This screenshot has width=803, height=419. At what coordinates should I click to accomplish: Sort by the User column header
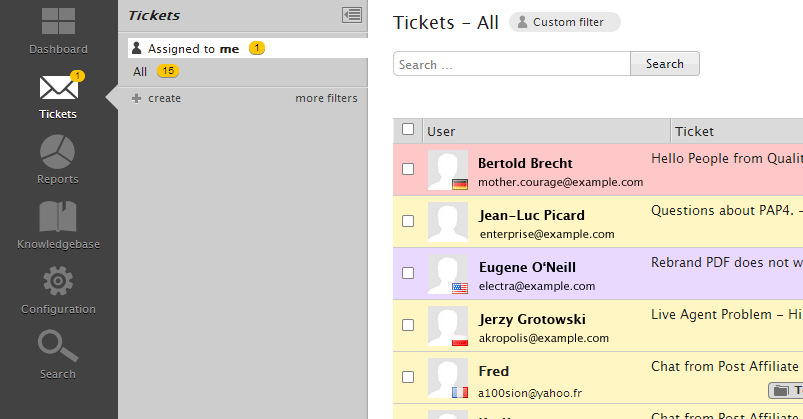(441, 131)
